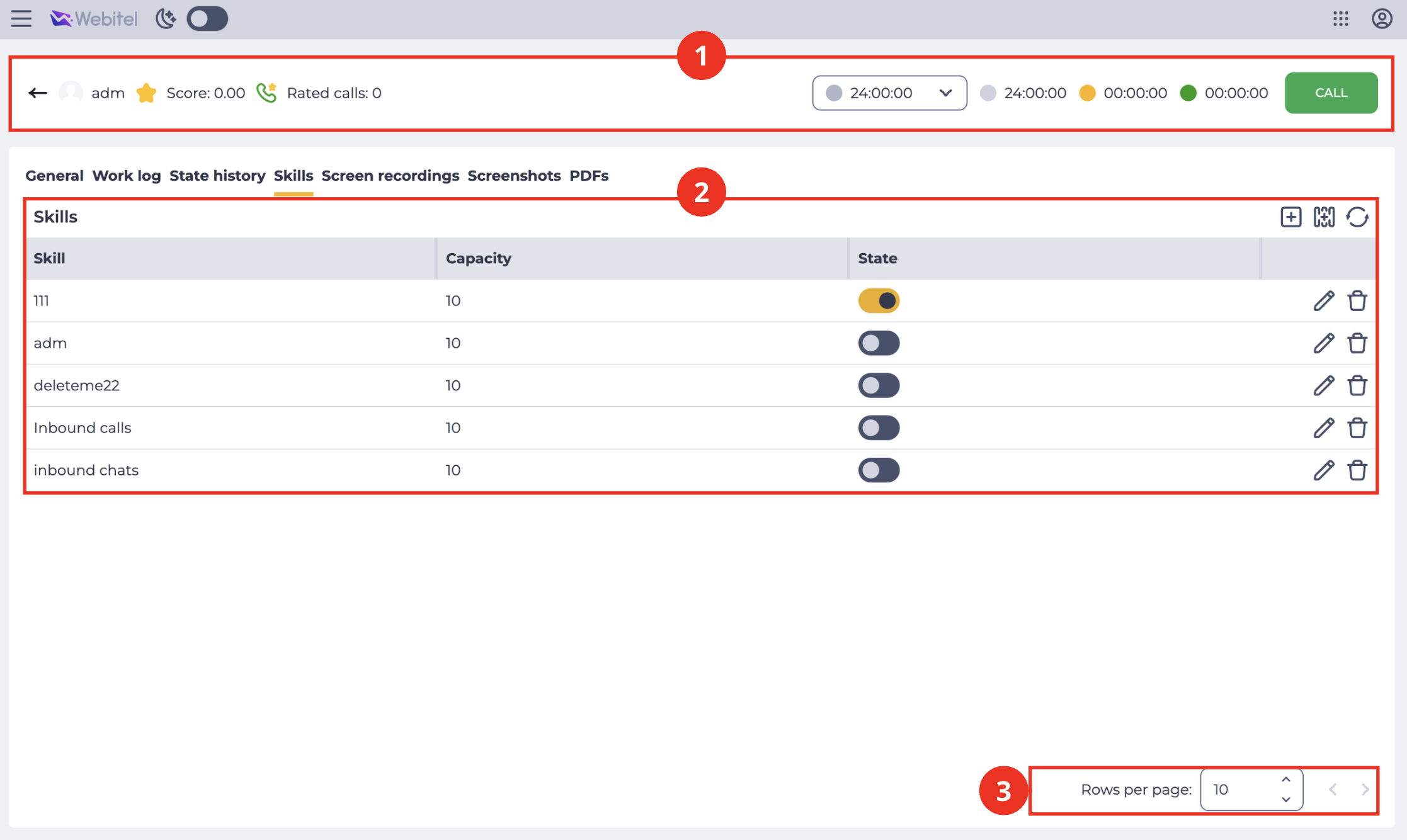The image size is (1407, 840).
Task: Open the user account profile icon
Action: (1382, 19)
